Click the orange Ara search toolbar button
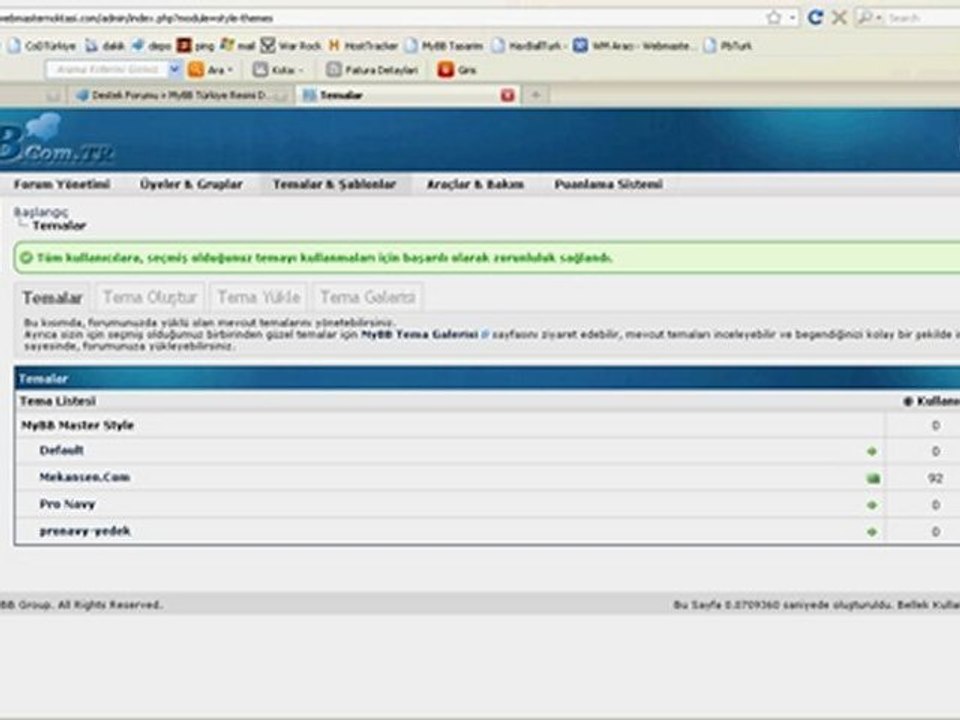Viewport: 960px width, 720px height. (210, 70)
